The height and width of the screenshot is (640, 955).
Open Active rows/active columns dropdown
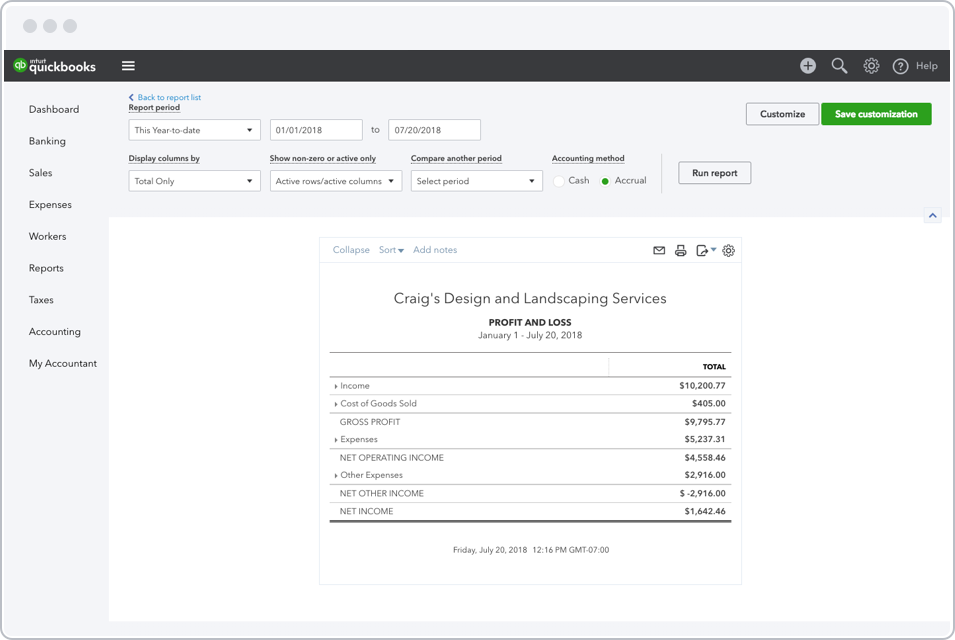[336, 181]
